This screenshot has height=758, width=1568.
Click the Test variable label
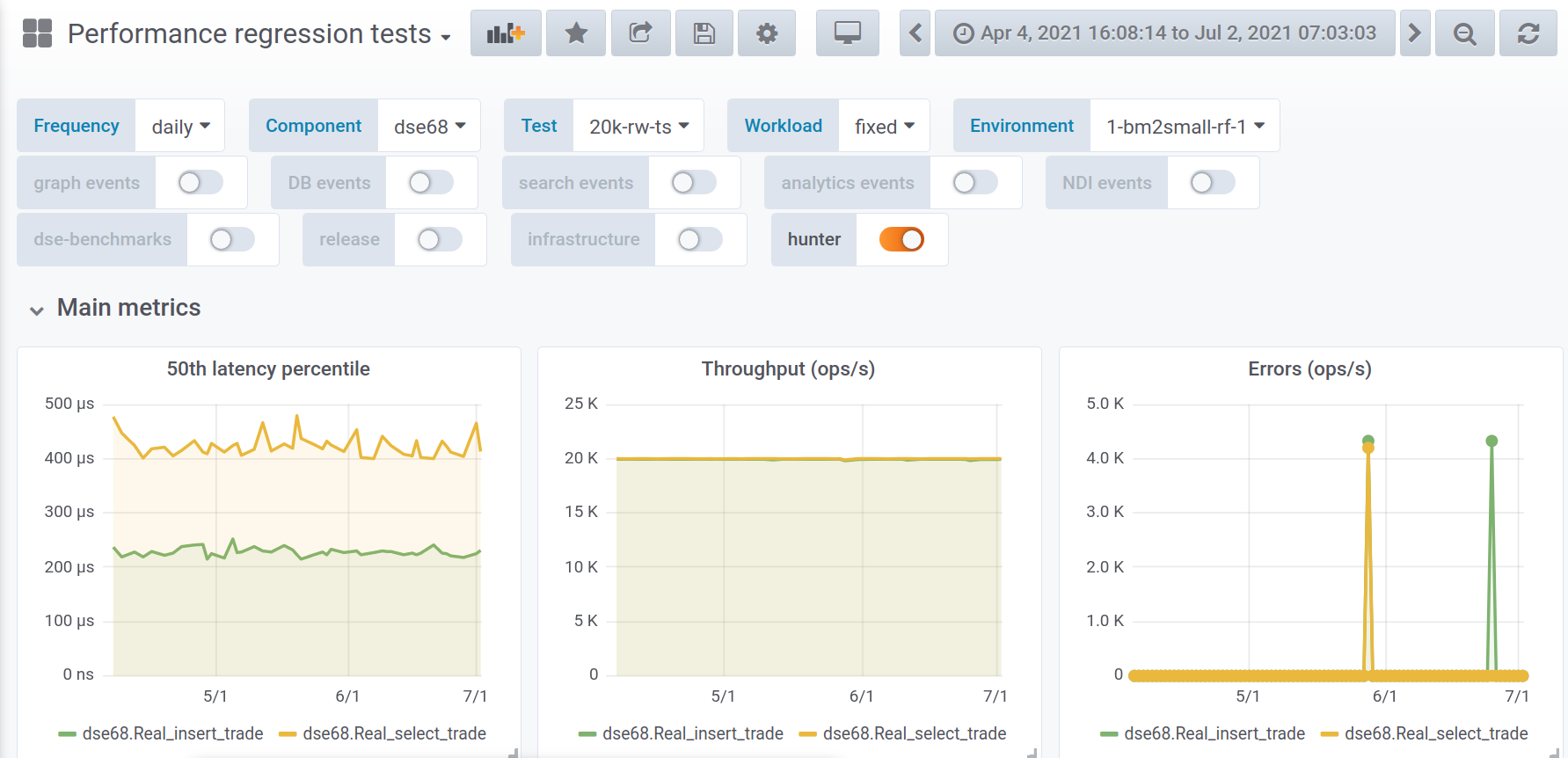(539, 126)
